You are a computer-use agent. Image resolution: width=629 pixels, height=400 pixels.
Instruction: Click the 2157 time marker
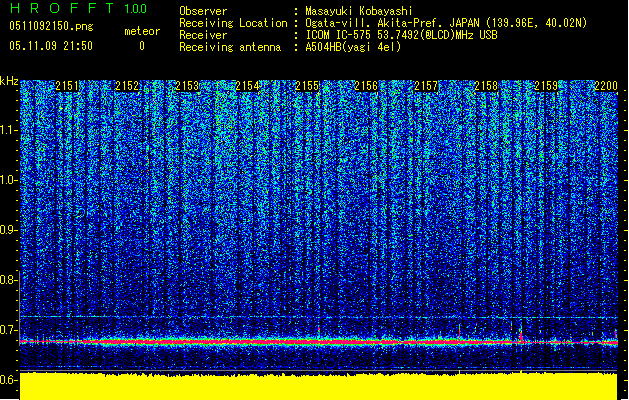pyautogui.click(x=426, y=86)
